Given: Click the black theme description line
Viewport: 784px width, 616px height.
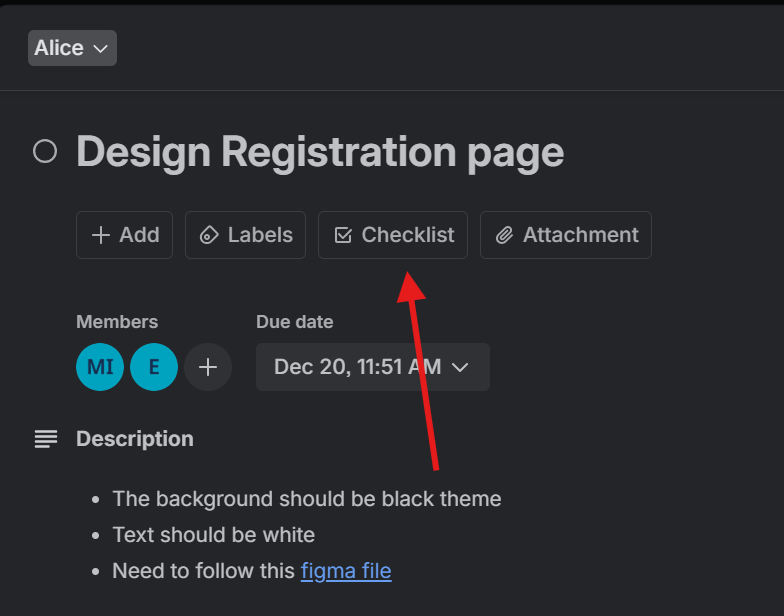Looking at the screenshot, I should click(x=306, y=499).
